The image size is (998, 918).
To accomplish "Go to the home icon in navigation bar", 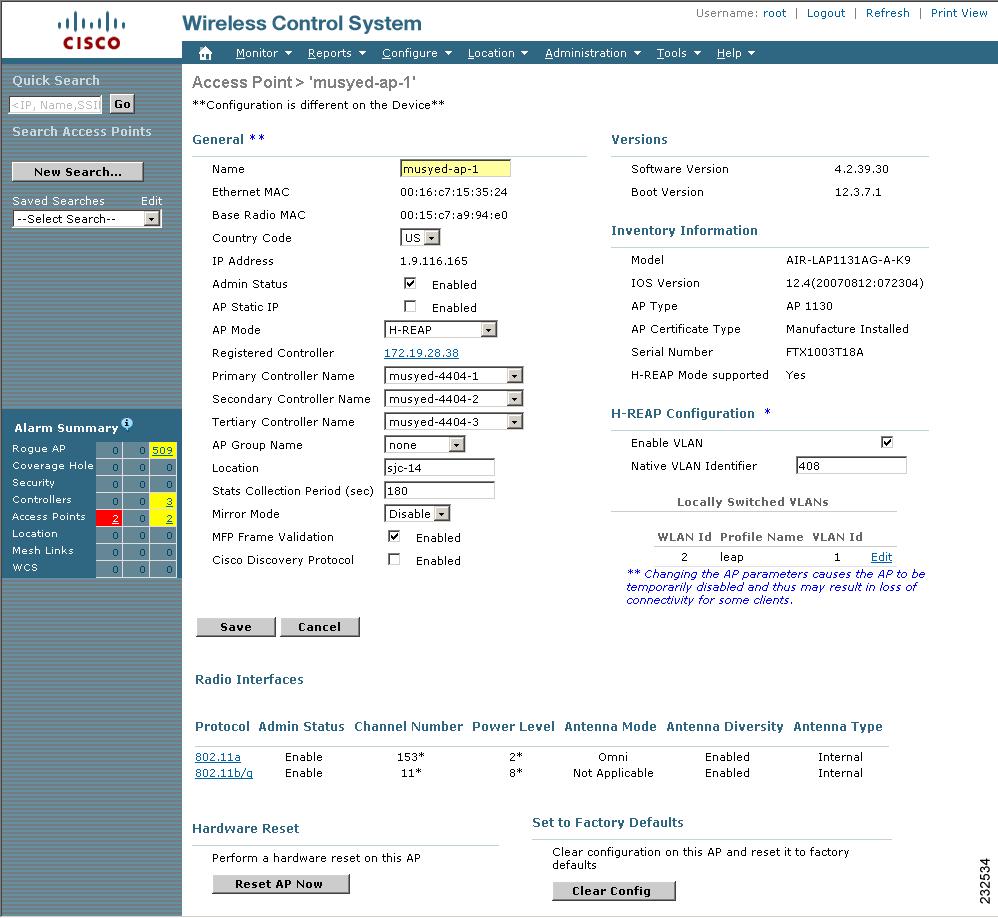I will click(205, 53).
